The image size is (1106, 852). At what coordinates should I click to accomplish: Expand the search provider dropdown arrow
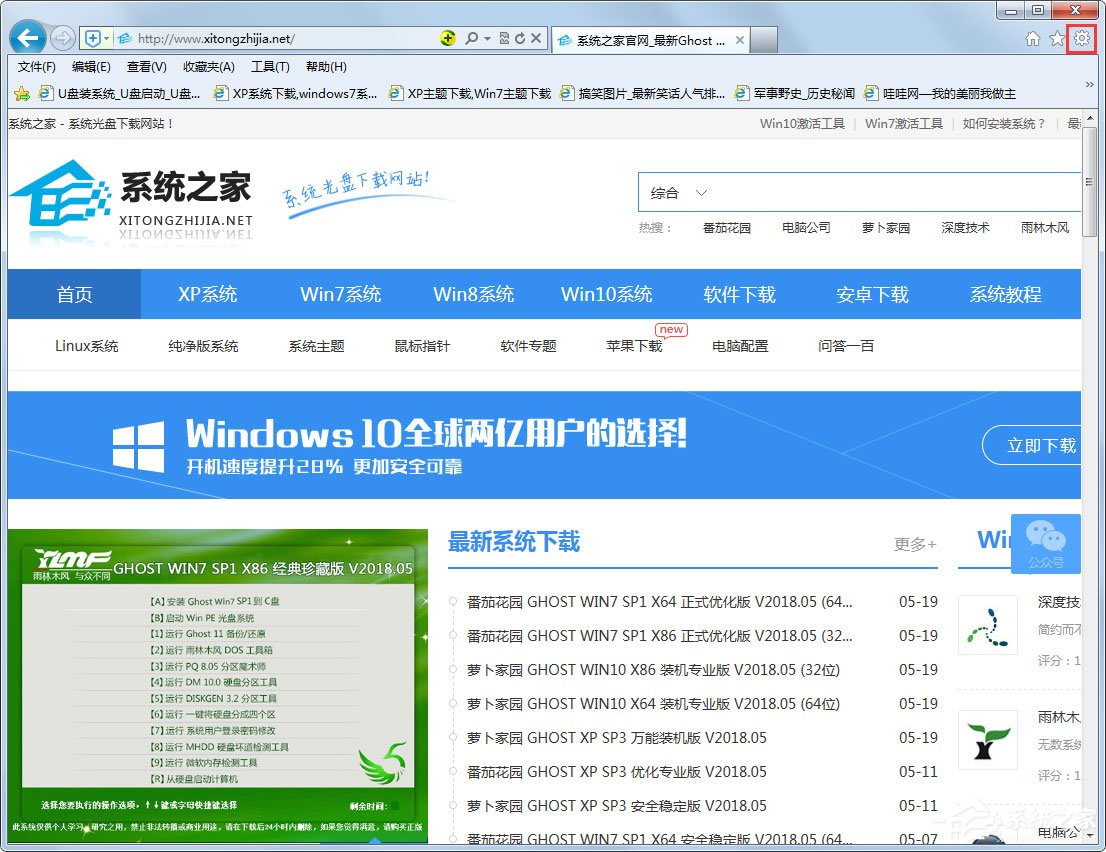[487, 38]
